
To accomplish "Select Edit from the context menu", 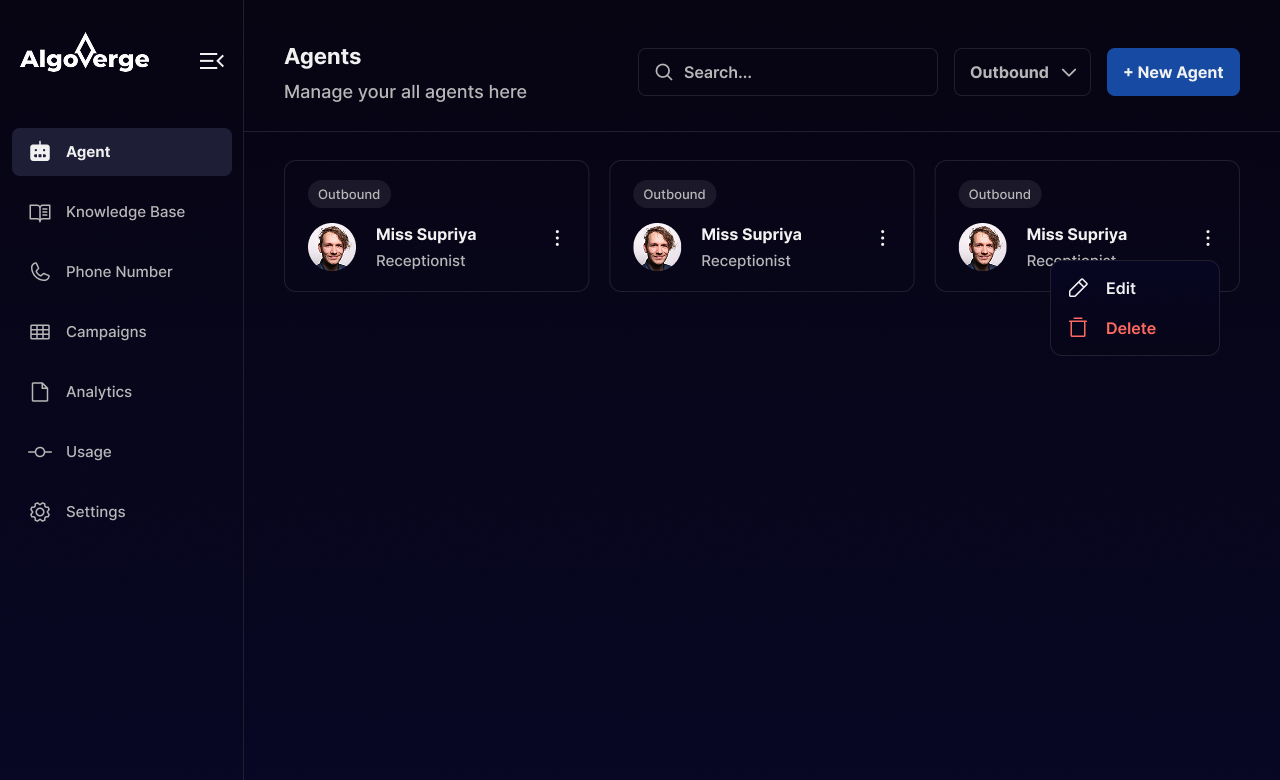I will coord(1120,288).
